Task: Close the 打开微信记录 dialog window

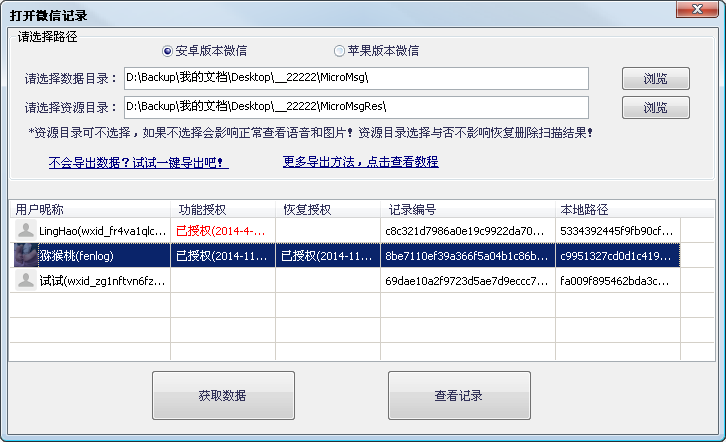Action: [691, 10]
